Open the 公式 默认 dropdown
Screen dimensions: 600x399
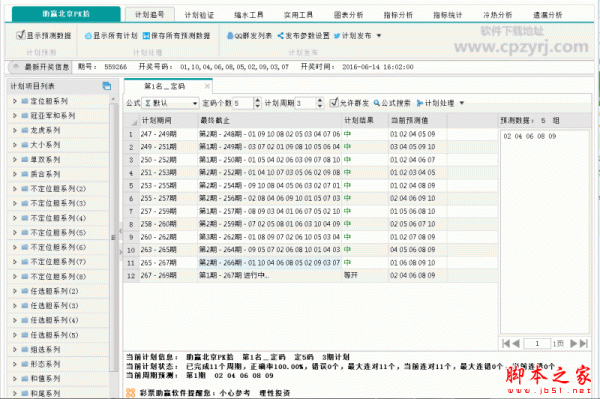click(x=195, y=103)
